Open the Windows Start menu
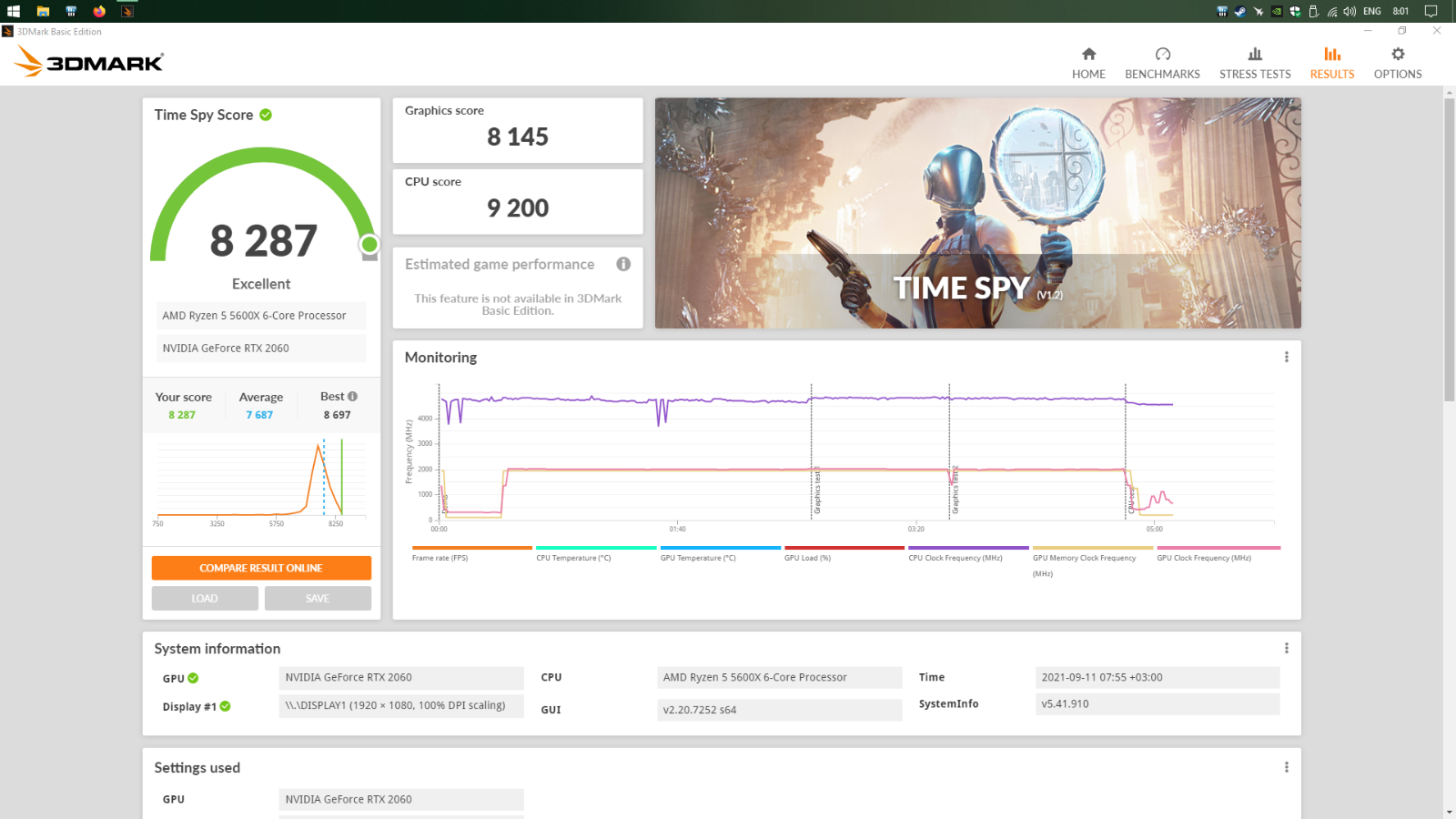1456x819 pixels. click(14, 11)
